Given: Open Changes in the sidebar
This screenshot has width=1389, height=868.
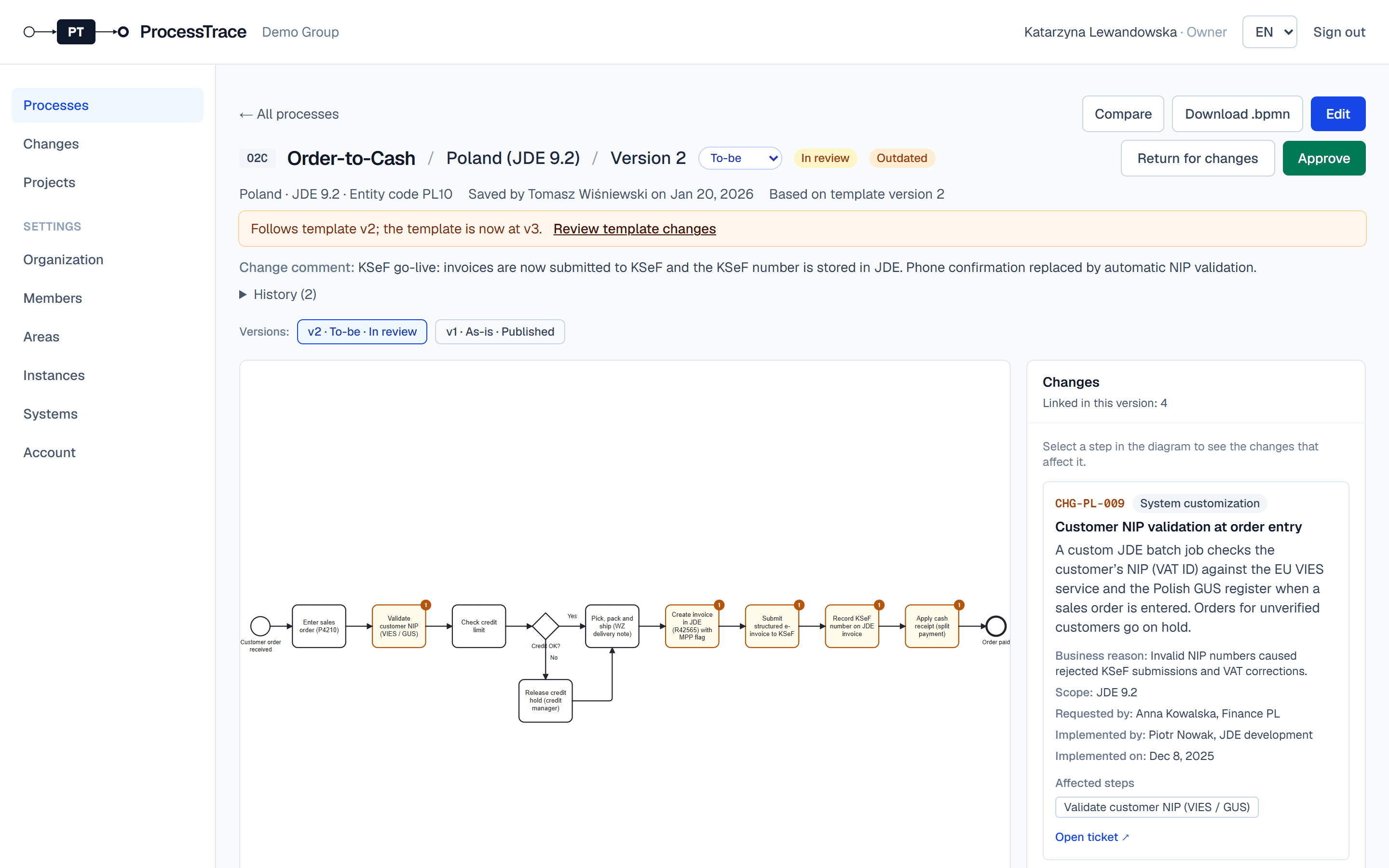Looking at the screenshot, I should pyautogui.click(x=108, y=144).
